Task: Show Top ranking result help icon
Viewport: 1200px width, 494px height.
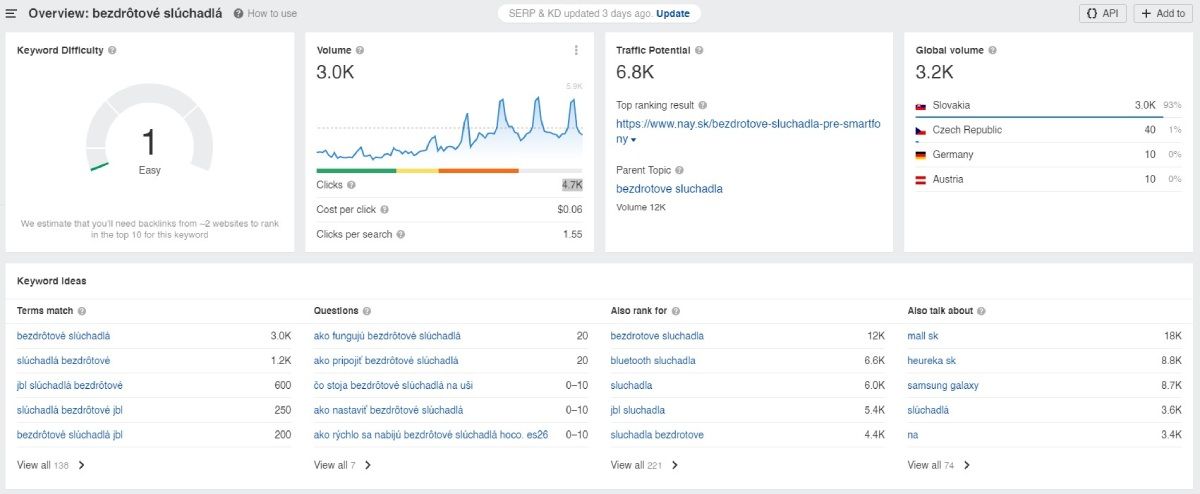Action: pyautogui.click(x=703, y=105)
